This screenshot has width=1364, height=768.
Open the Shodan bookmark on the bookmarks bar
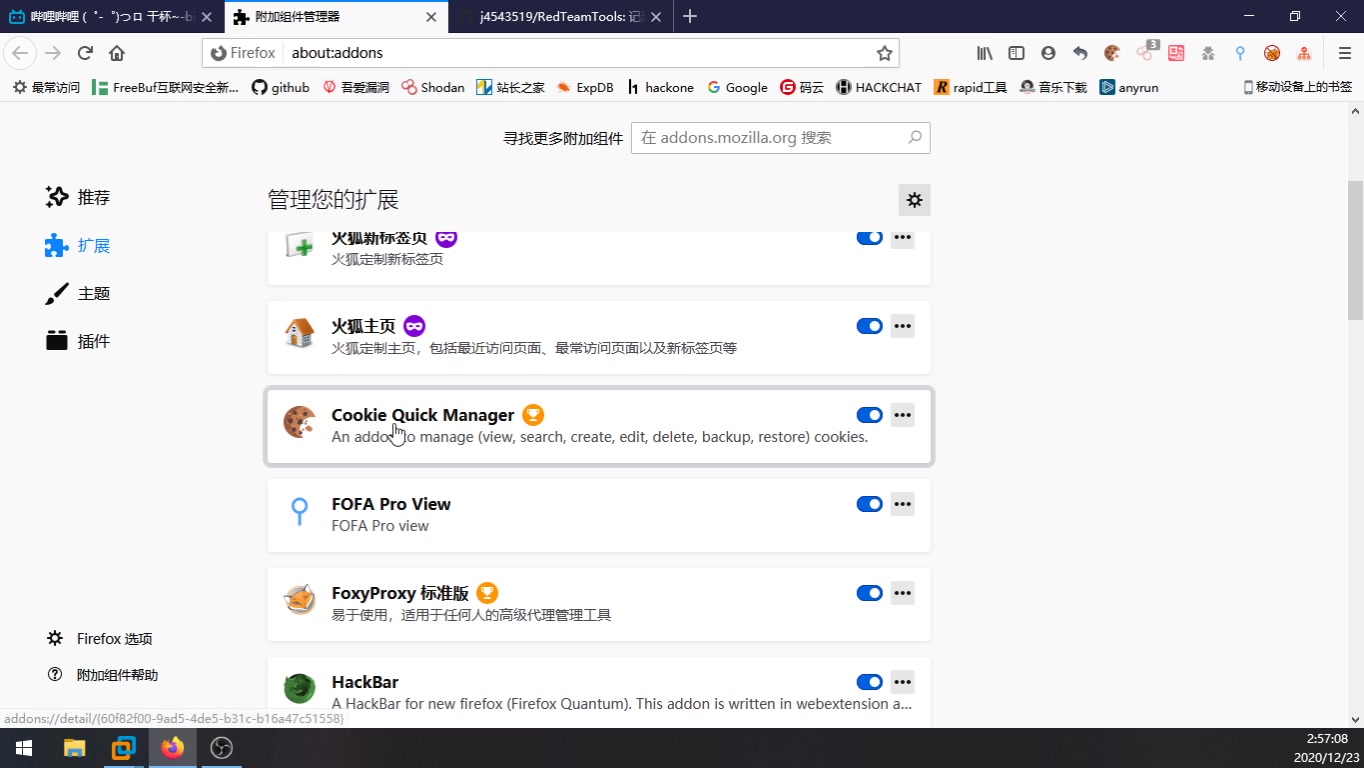[x=432, y=87]
